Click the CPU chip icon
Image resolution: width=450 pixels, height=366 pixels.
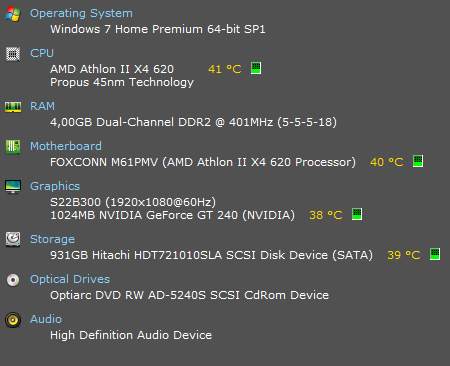tap(13, 54)
